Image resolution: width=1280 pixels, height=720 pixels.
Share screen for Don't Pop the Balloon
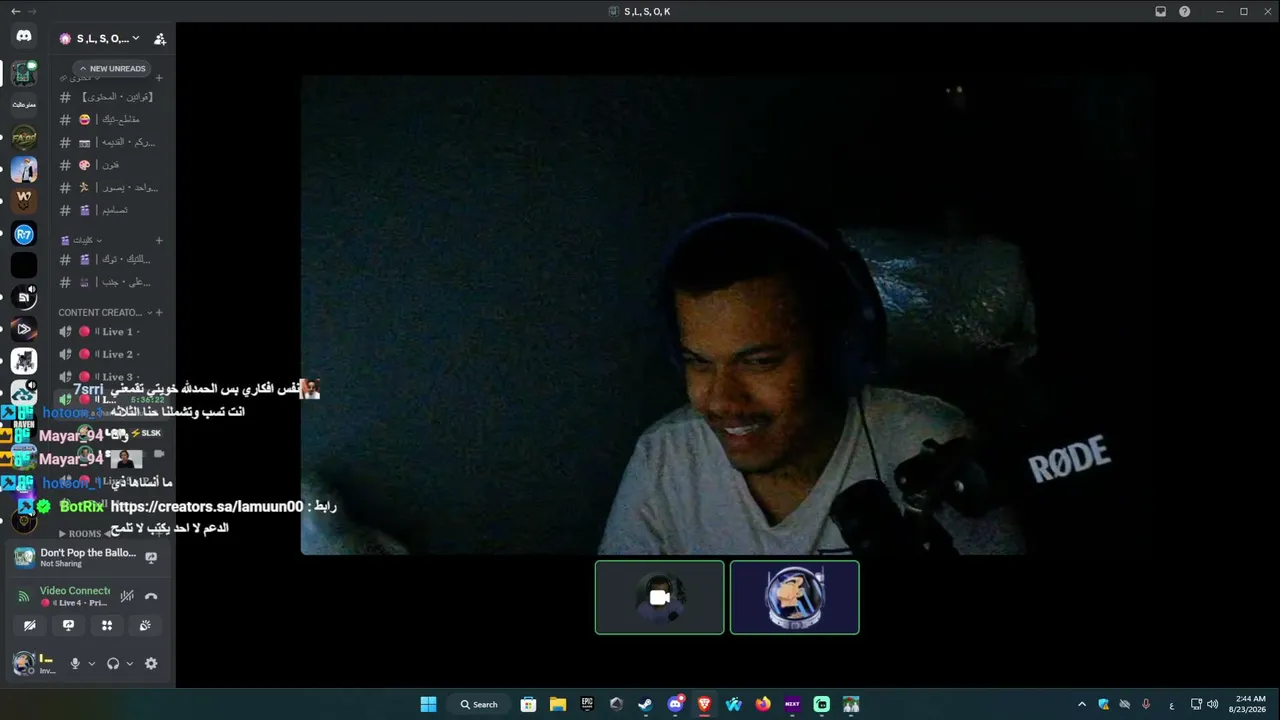pos(151,557)
